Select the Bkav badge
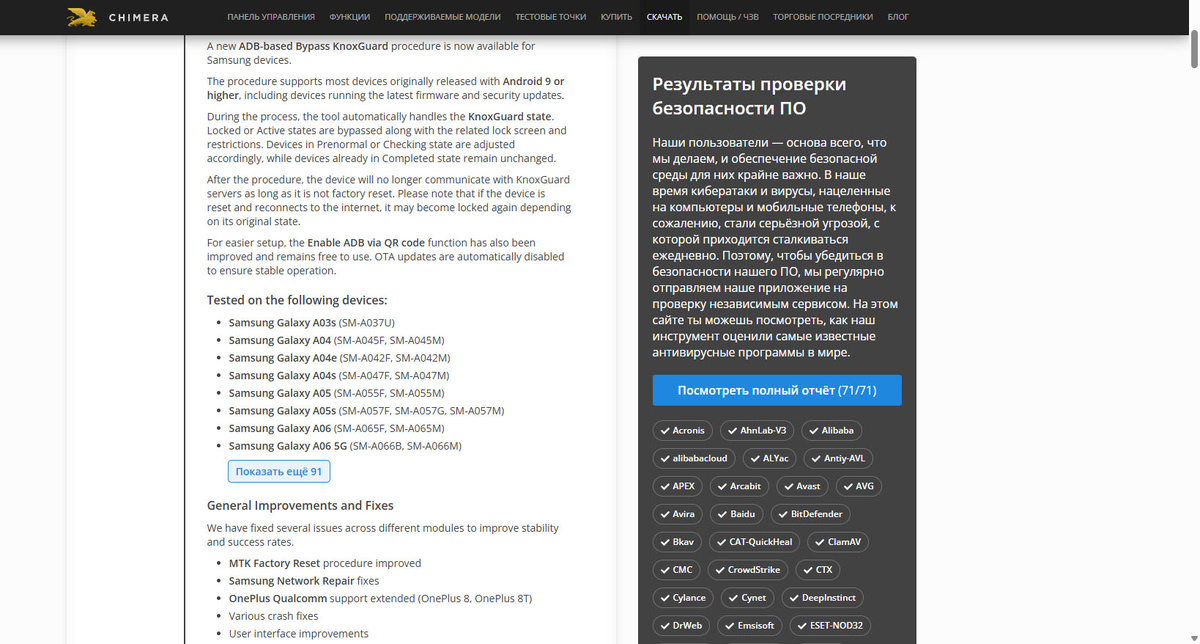Viewport: 1200px width, 644px height. (677, 542)
